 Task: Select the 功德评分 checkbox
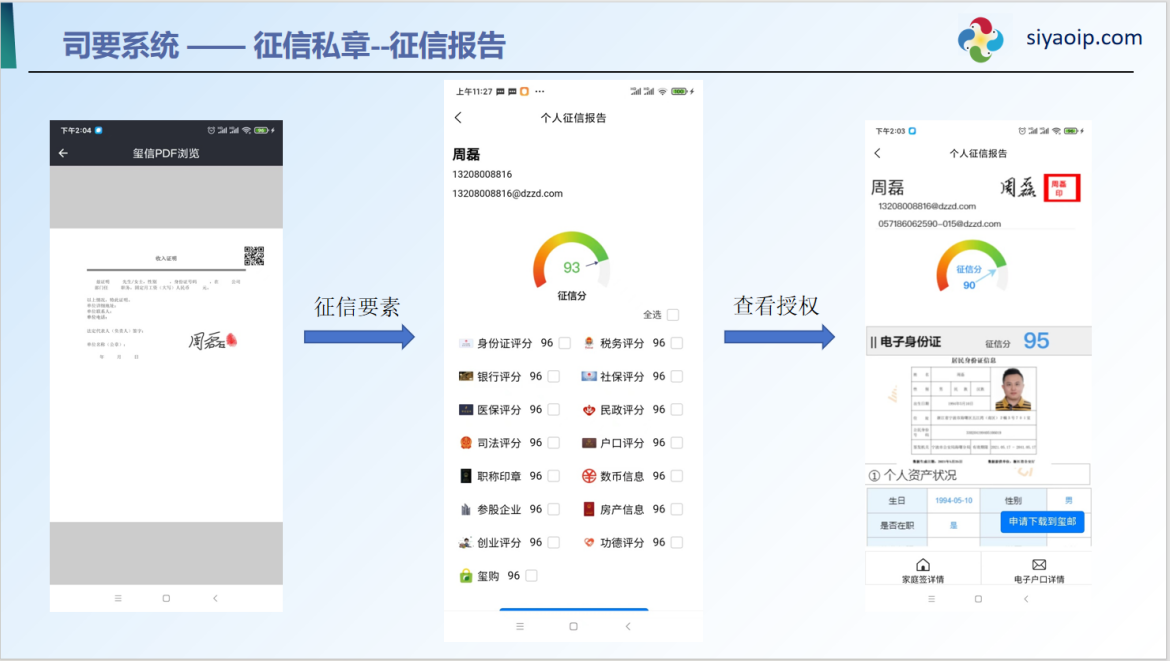pos(677,542)
